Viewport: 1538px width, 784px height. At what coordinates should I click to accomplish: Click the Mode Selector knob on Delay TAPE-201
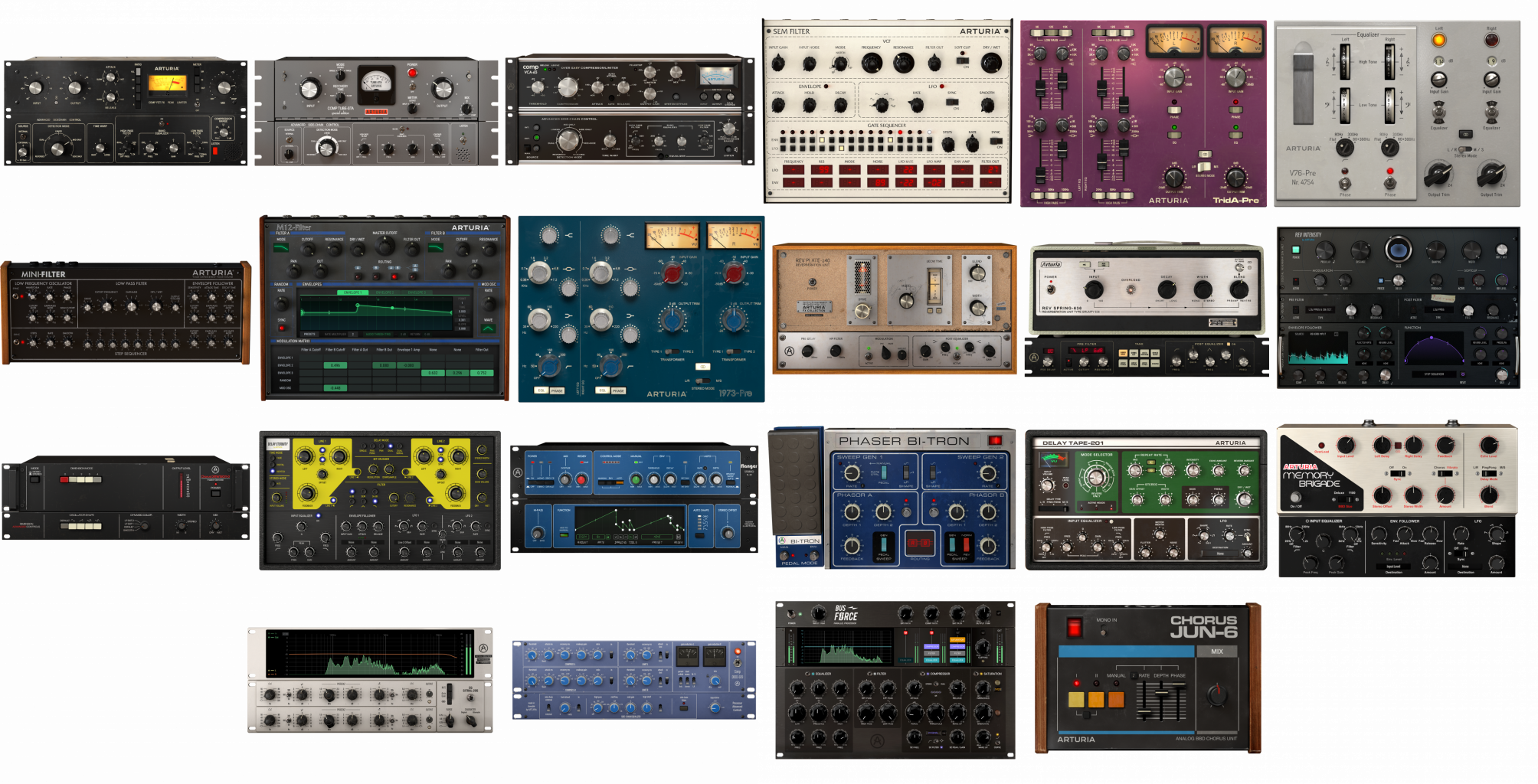[1096, 478]
